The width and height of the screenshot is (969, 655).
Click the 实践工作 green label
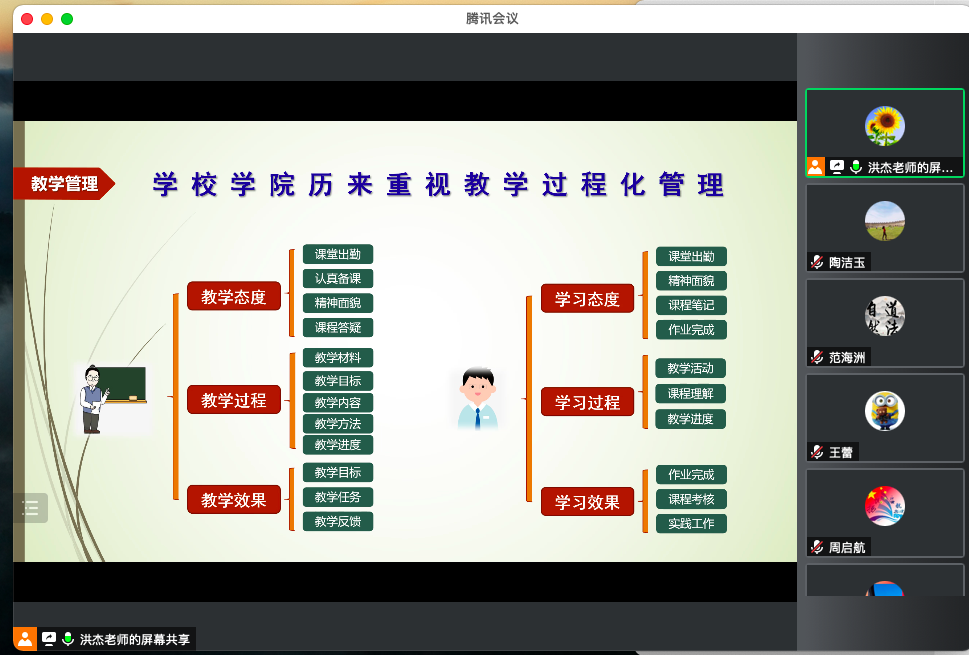(691, 523)
